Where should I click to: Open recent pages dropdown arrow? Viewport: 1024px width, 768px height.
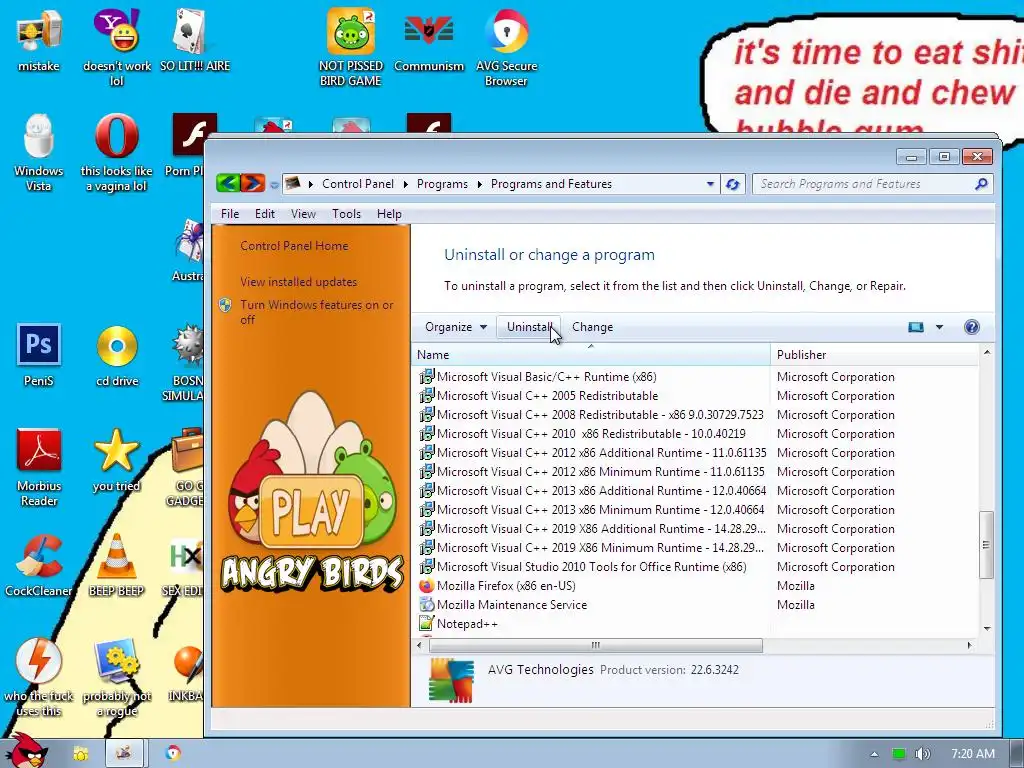pyautogui.click(x=274, y=185)
